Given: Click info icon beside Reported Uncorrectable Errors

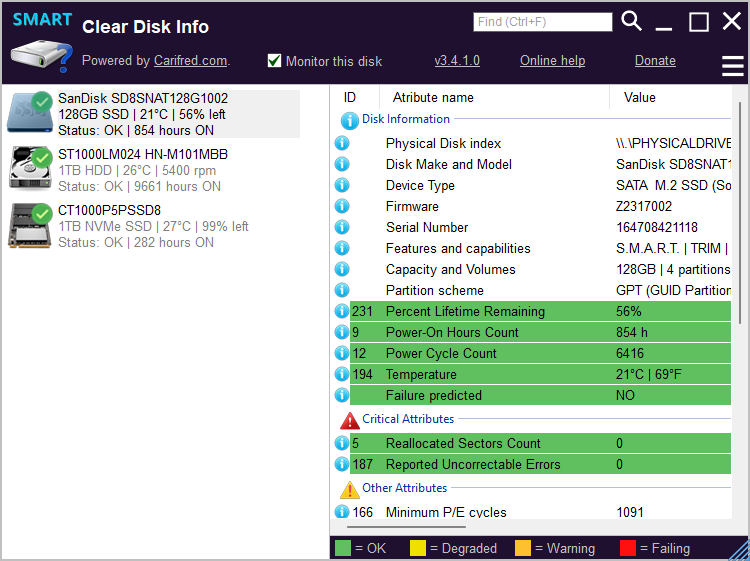Looking at the screenshot, I should click(342, 464).
